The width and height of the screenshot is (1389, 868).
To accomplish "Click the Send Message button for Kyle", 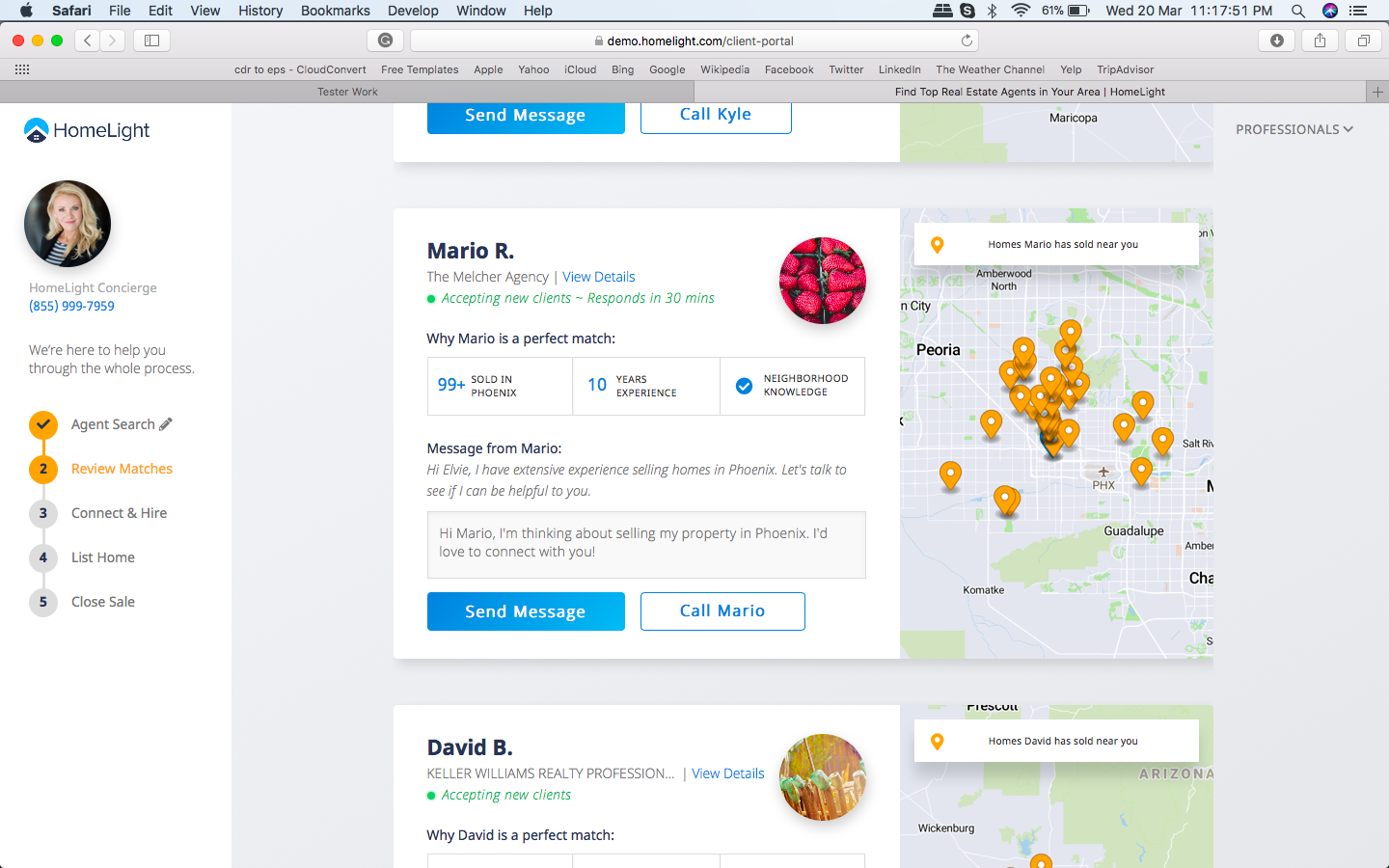I will click(x=526, y=115).
